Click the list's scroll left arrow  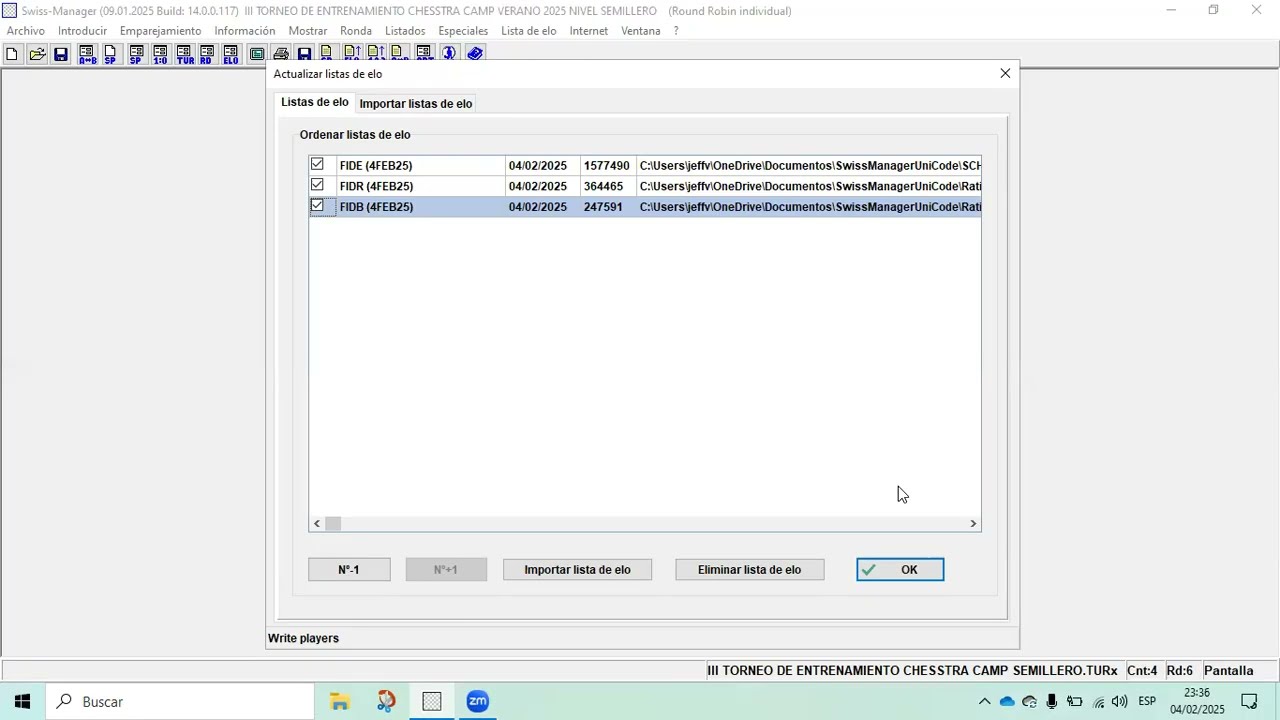(317, 524)
